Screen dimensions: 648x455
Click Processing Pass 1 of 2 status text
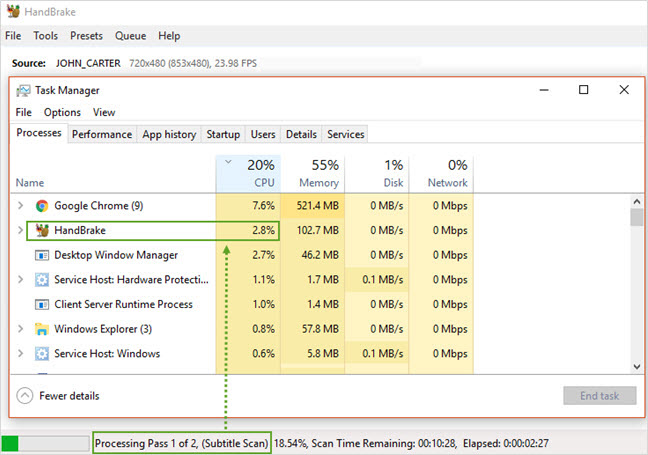coord(182,443)
